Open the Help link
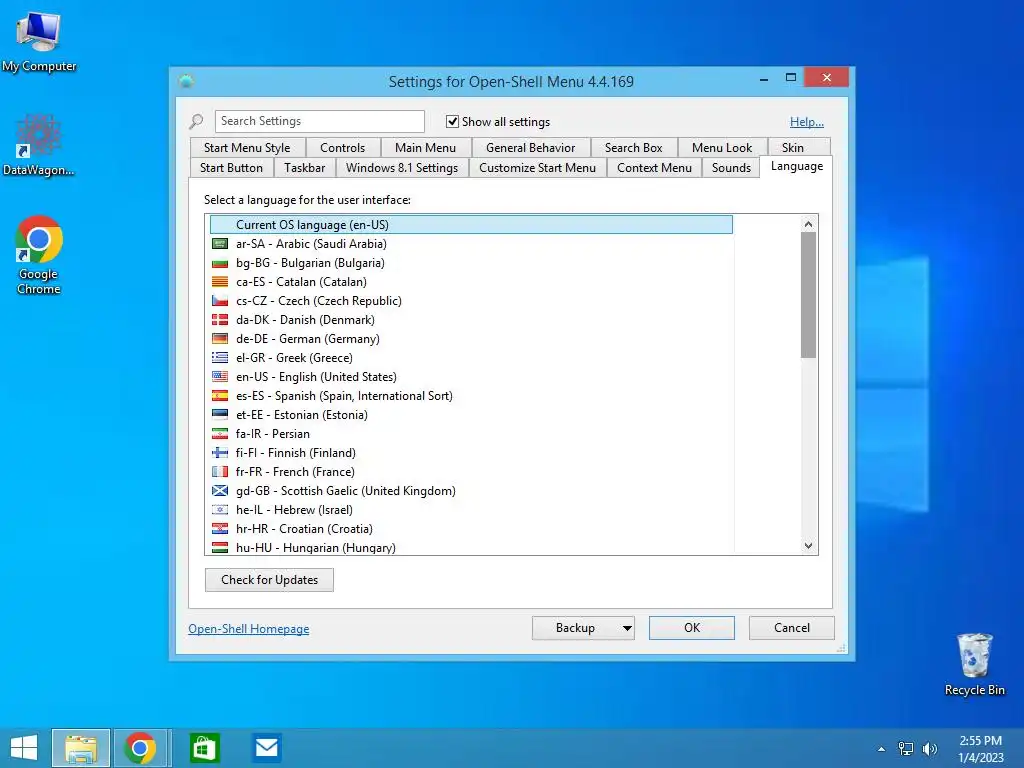The width and height of the screenshot is (1024, 768). click(x=807, y=121)
